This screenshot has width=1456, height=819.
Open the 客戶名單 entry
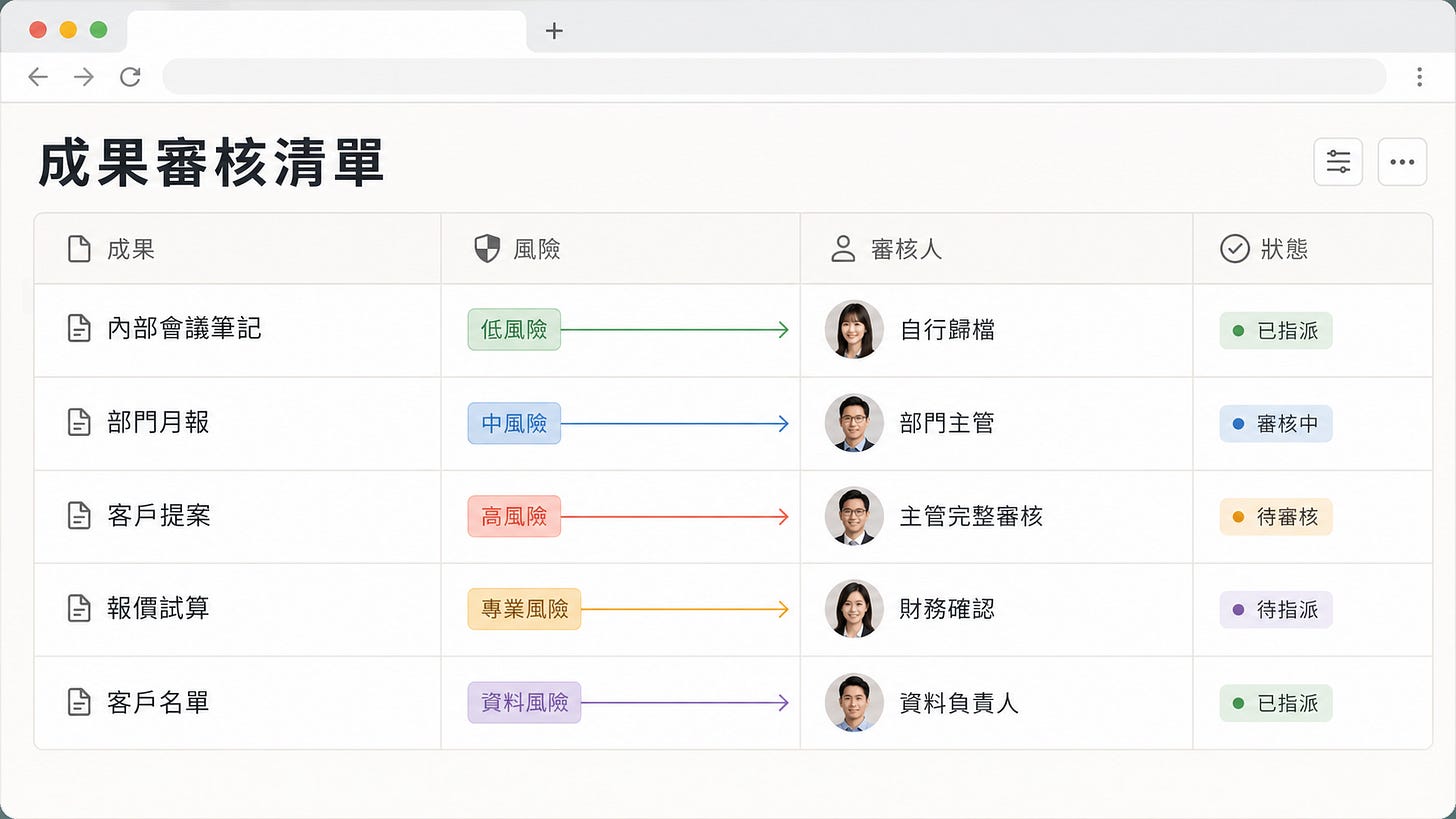(158, 702)
